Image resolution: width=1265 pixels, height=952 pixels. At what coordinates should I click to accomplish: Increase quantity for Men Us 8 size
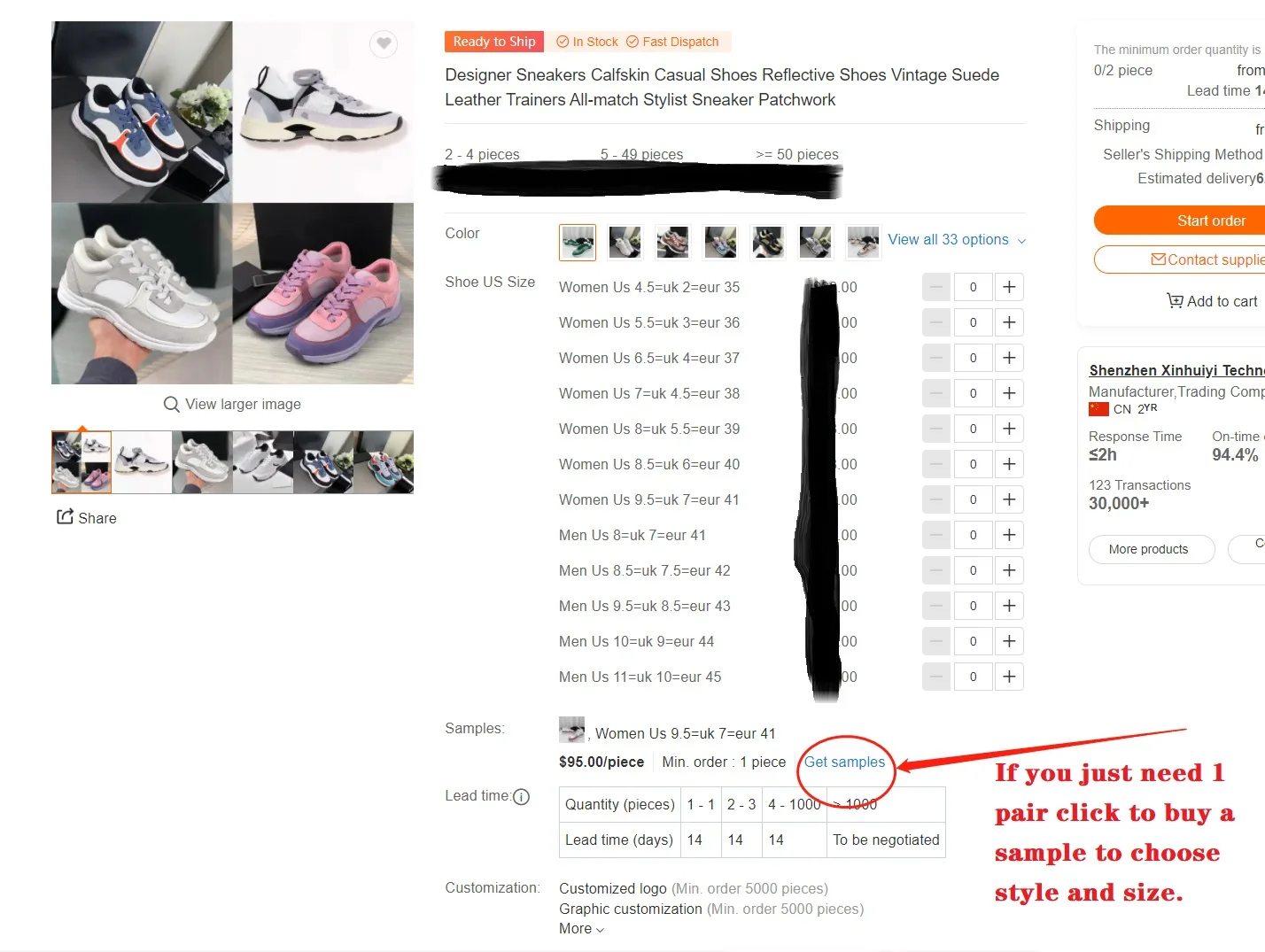click(1009, 535)
